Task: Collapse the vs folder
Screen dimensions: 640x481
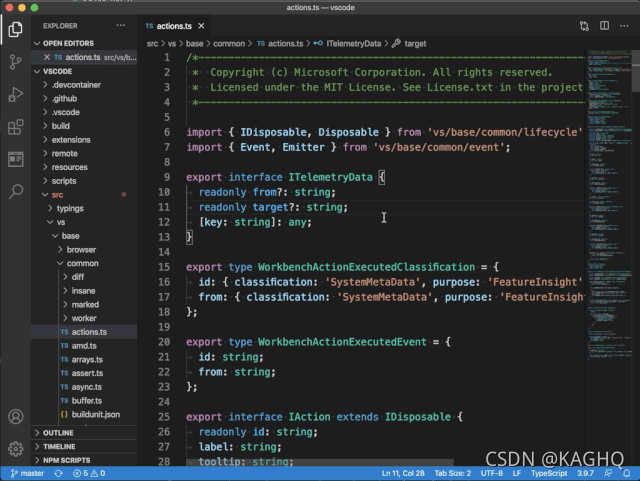Action: tap(84, 222)
